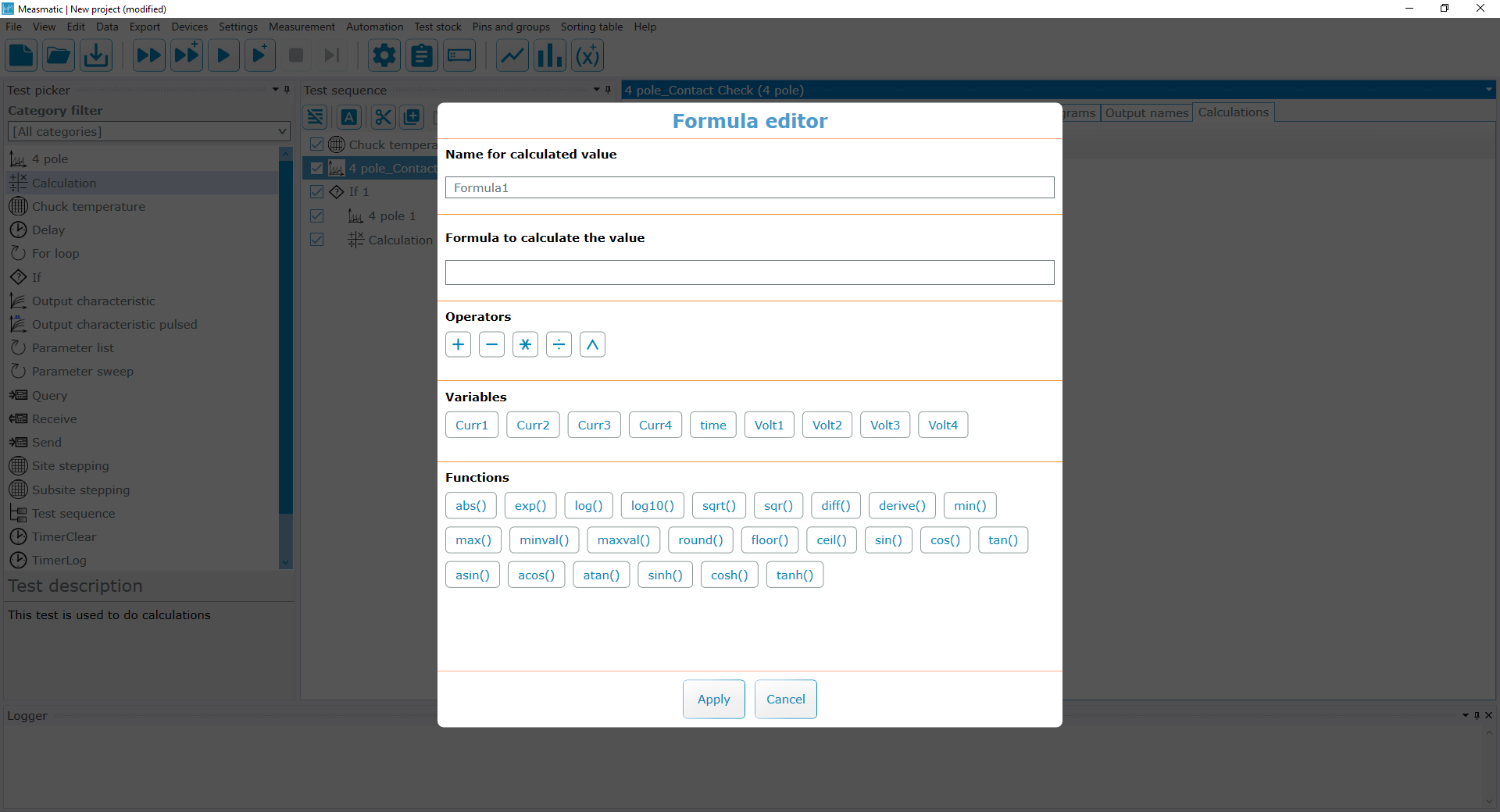Click the rename 'A' icon in Test sequence
This screenshot has height=812, width=1500.
click(x=349, y=117)
